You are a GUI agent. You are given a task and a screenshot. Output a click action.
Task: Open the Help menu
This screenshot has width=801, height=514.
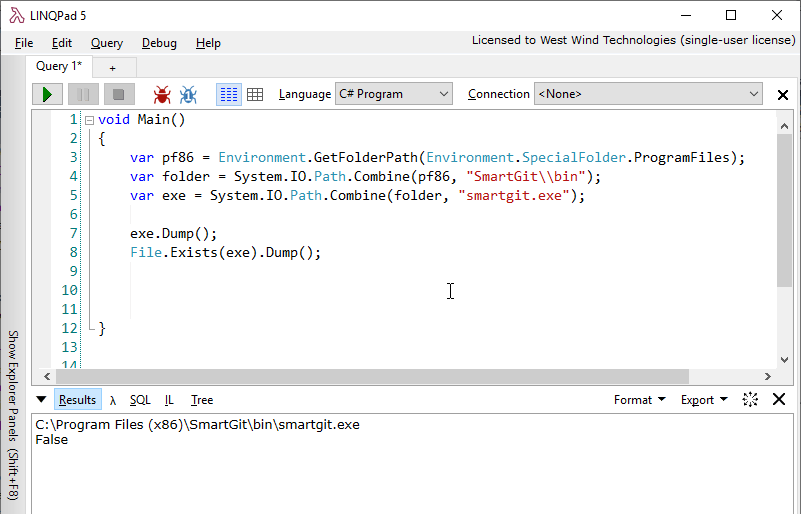[208, 43]
